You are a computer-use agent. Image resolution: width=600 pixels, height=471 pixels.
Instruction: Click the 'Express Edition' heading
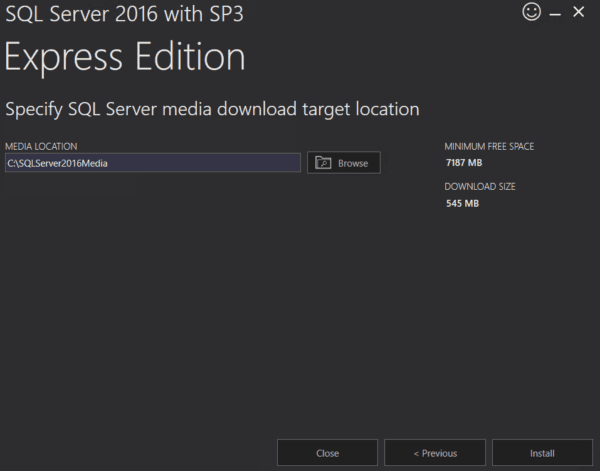coord(125,57)
